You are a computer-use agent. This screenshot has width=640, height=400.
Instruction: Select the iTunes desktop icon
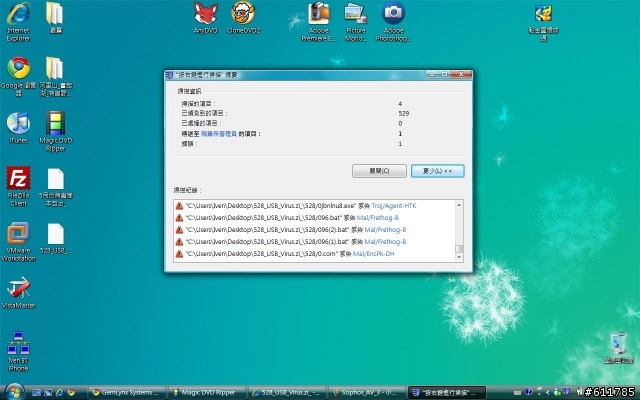point(18,128)
